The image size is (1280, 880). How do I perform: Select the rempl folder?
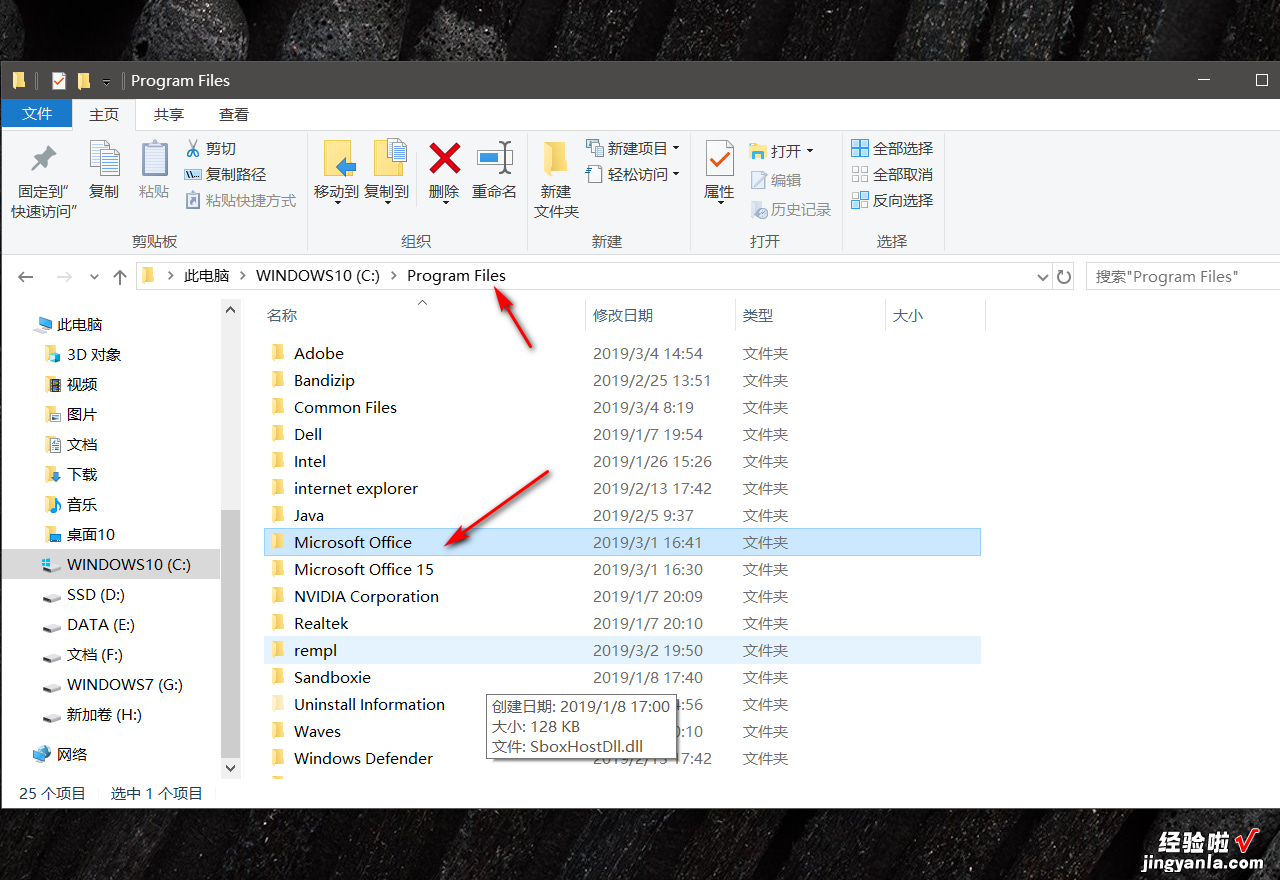(622, 650)
